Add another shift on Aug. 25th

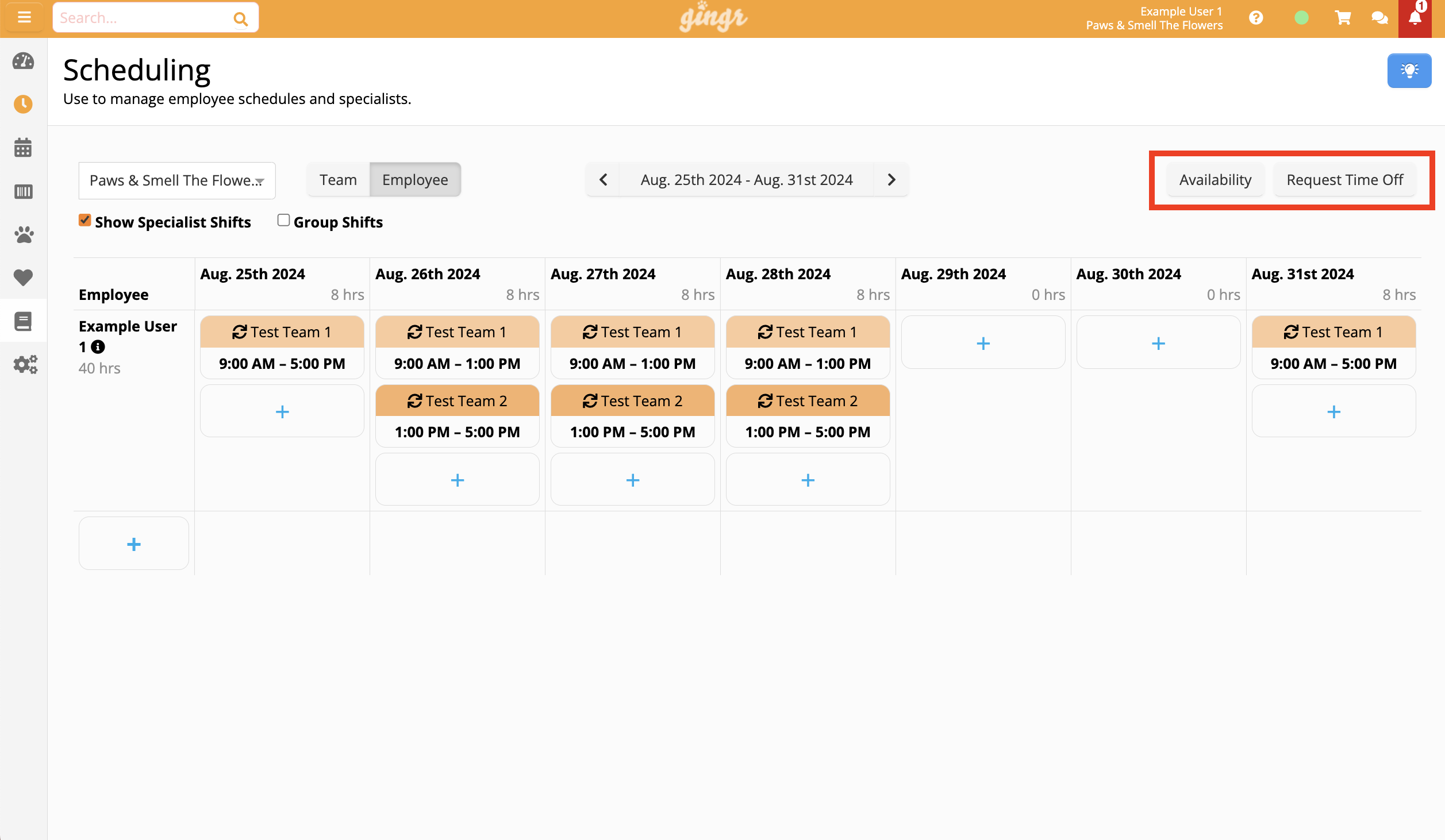point(282,411)
